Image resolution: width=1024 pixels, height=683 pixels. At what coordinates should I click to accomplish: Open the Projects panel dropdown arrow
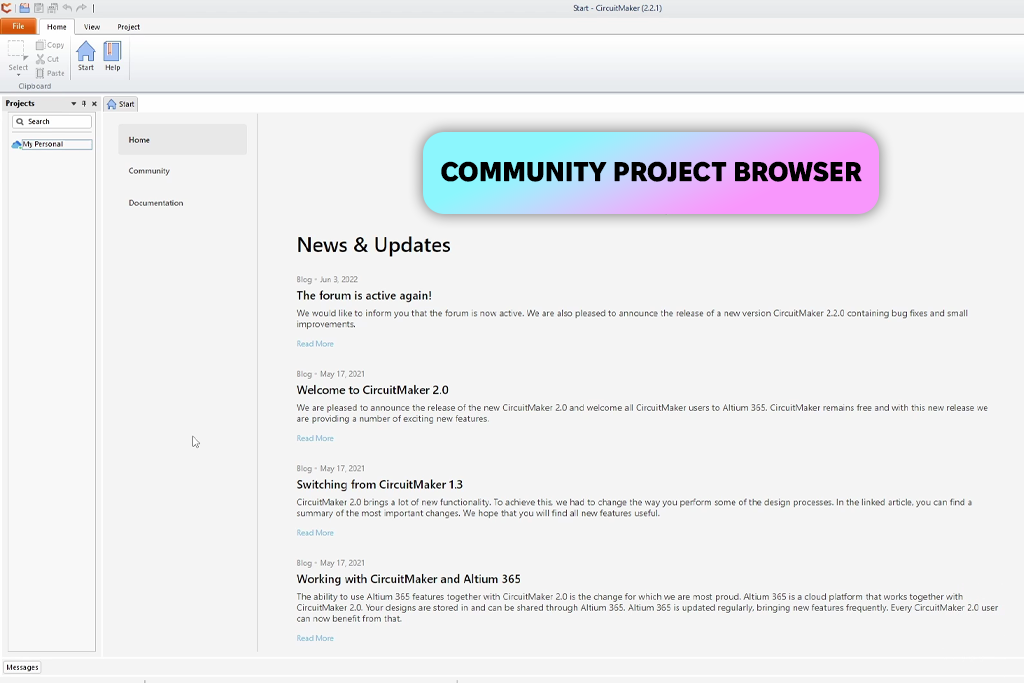coord(73,103)
